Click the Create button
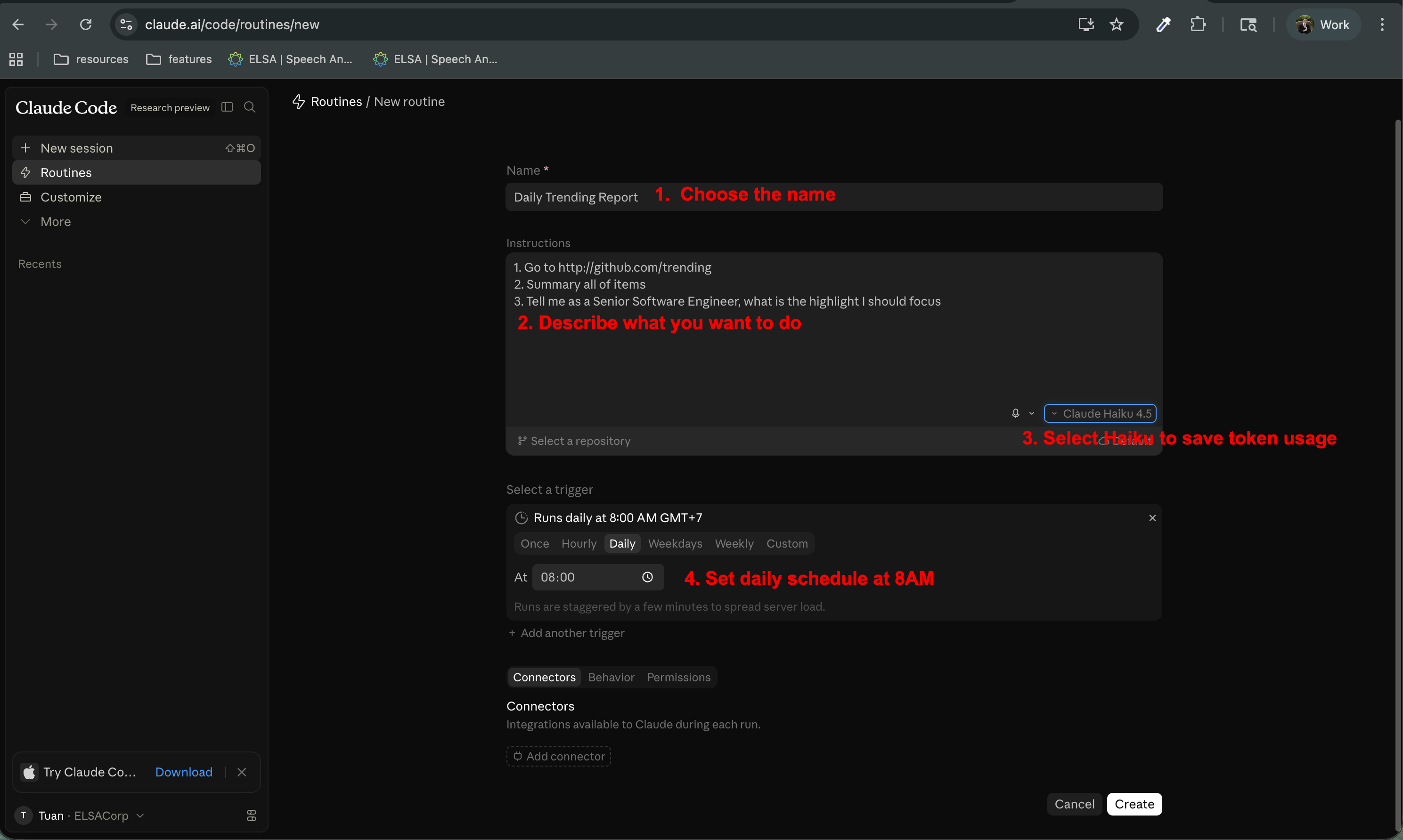The width and height of the screenshot is (1403, 840). [x=1134, y=804]
